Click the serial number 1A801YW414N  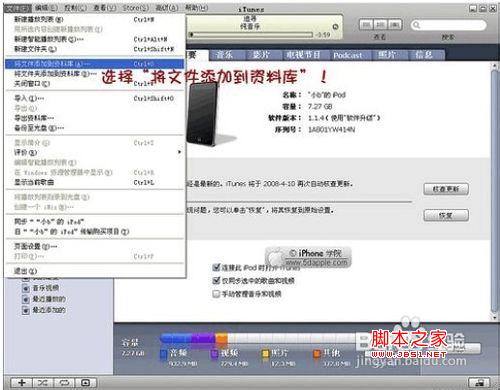pyautogui.click(x=331, y=130)
